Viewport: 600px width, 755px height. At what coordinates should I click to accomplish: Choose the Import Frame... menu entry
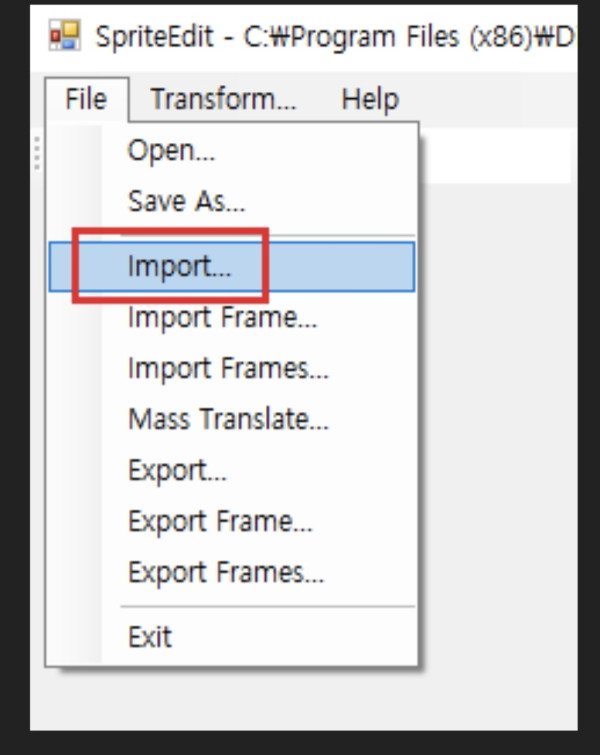tap(222, 317)
